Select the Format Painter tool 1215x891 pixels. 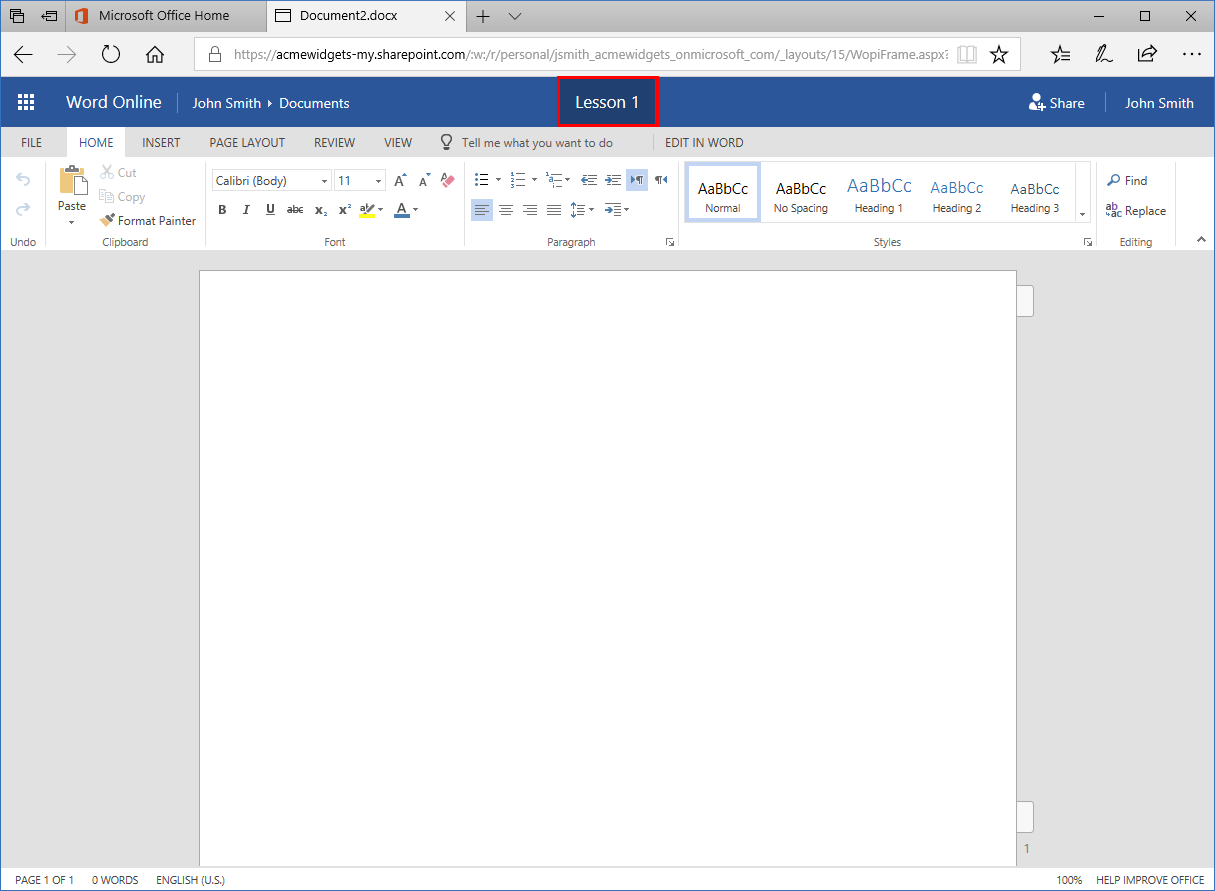coord(148,220)
